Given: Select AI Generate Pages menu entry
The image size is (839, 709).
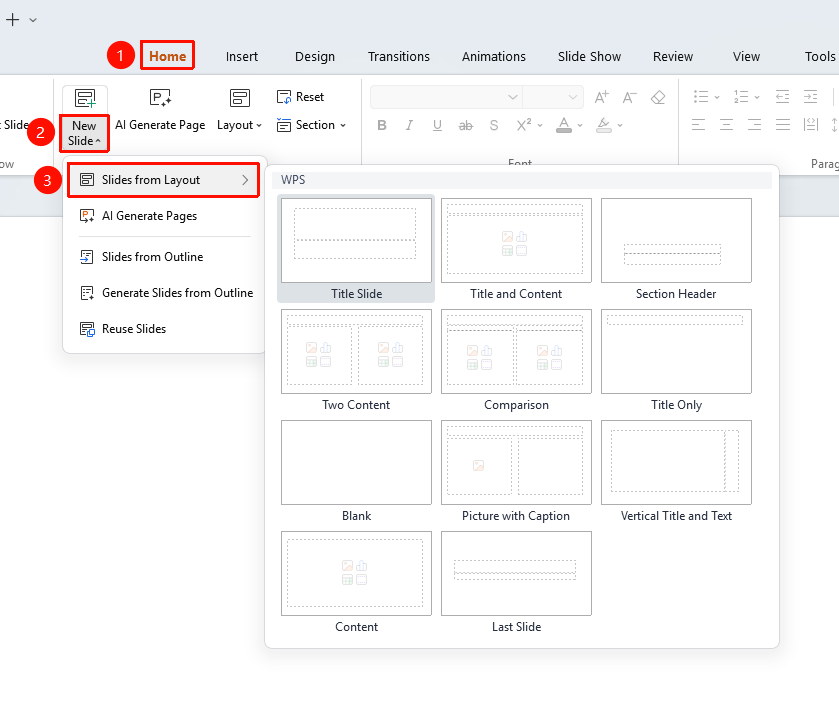Looking at the screenshot, I should coord(164,216).
